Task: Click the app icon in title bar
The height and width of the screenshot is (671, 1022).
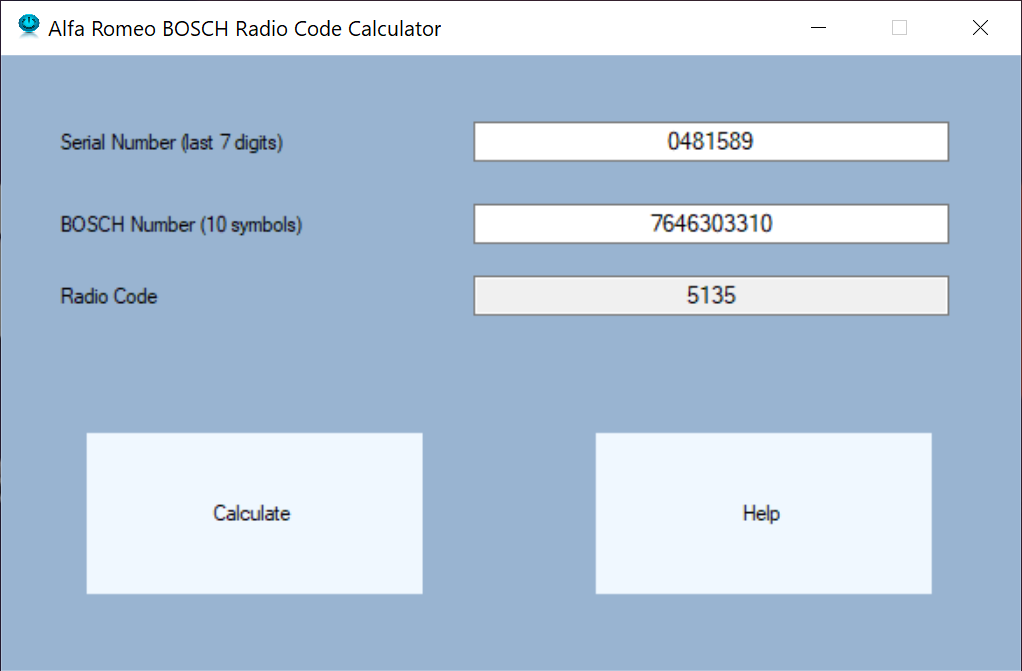Action: pyautogui.click(x=29, y=27)
